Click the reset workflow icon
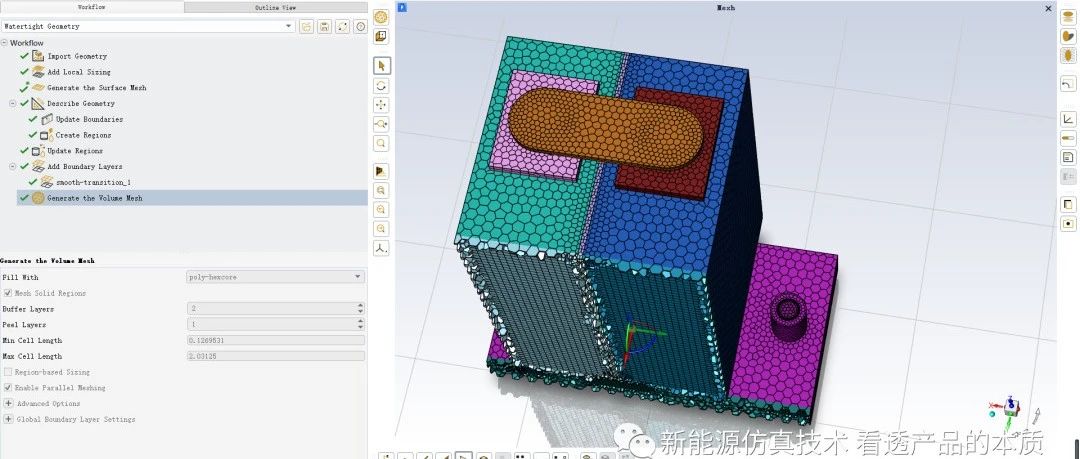Screen dimensions: 1080x459 342,26
